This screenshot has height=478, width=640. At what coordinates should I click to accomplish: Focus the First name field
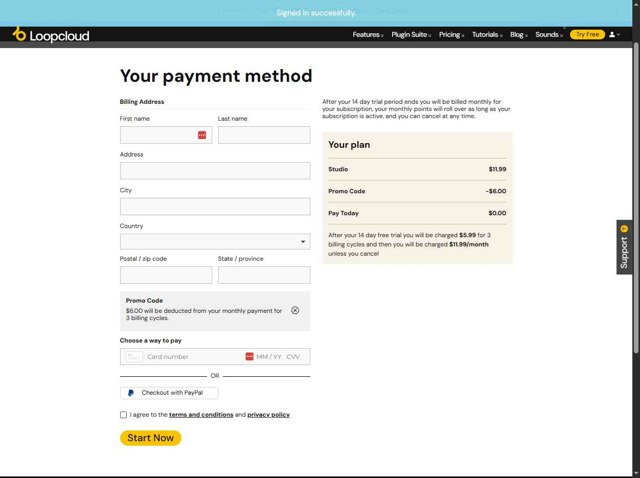tap(166, 135)
